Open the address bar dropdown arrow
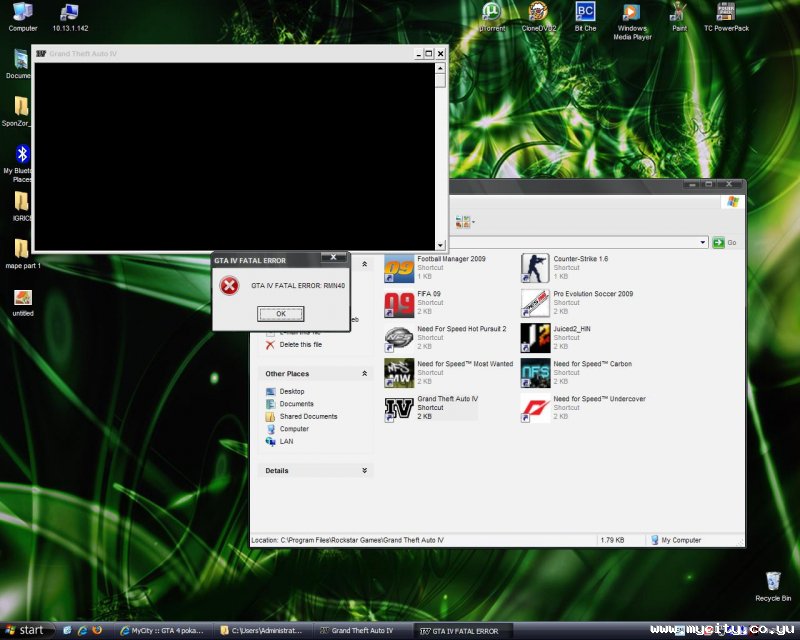The width and height of the screenshot is (800, 640). [703, 243]
